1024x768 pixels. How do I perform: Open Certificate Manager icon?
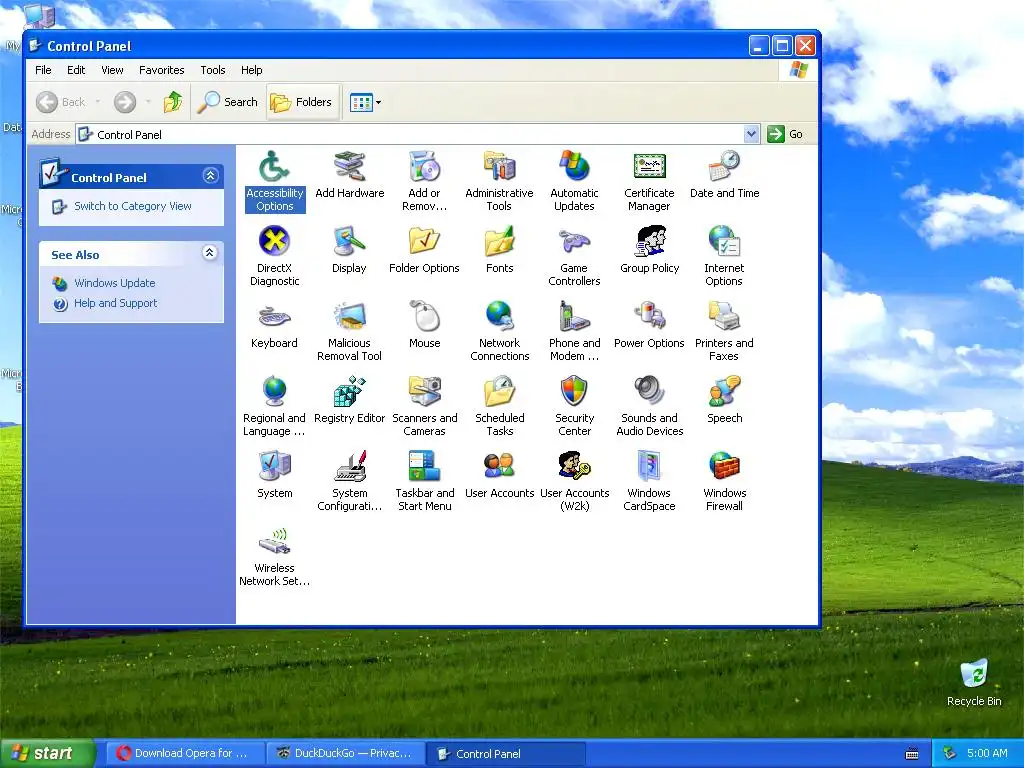[649, 182]
